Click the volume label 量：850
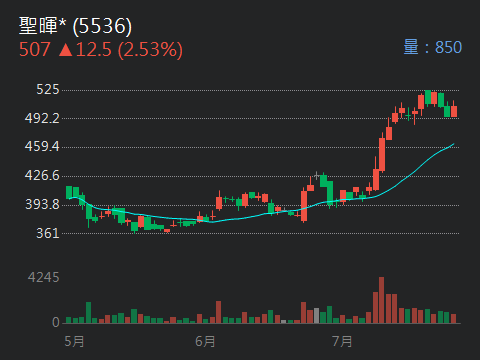Screen dimensions: 480x360 [x=432, y=47]
